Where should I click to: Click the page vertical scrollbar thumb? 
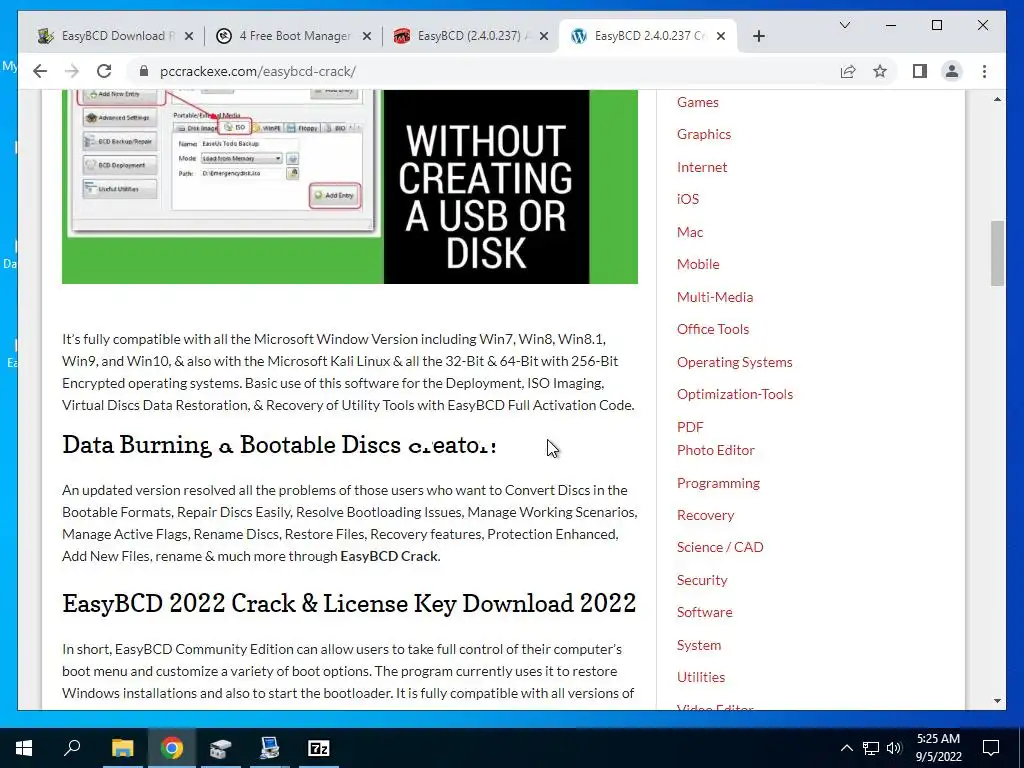tap(997, 253)
